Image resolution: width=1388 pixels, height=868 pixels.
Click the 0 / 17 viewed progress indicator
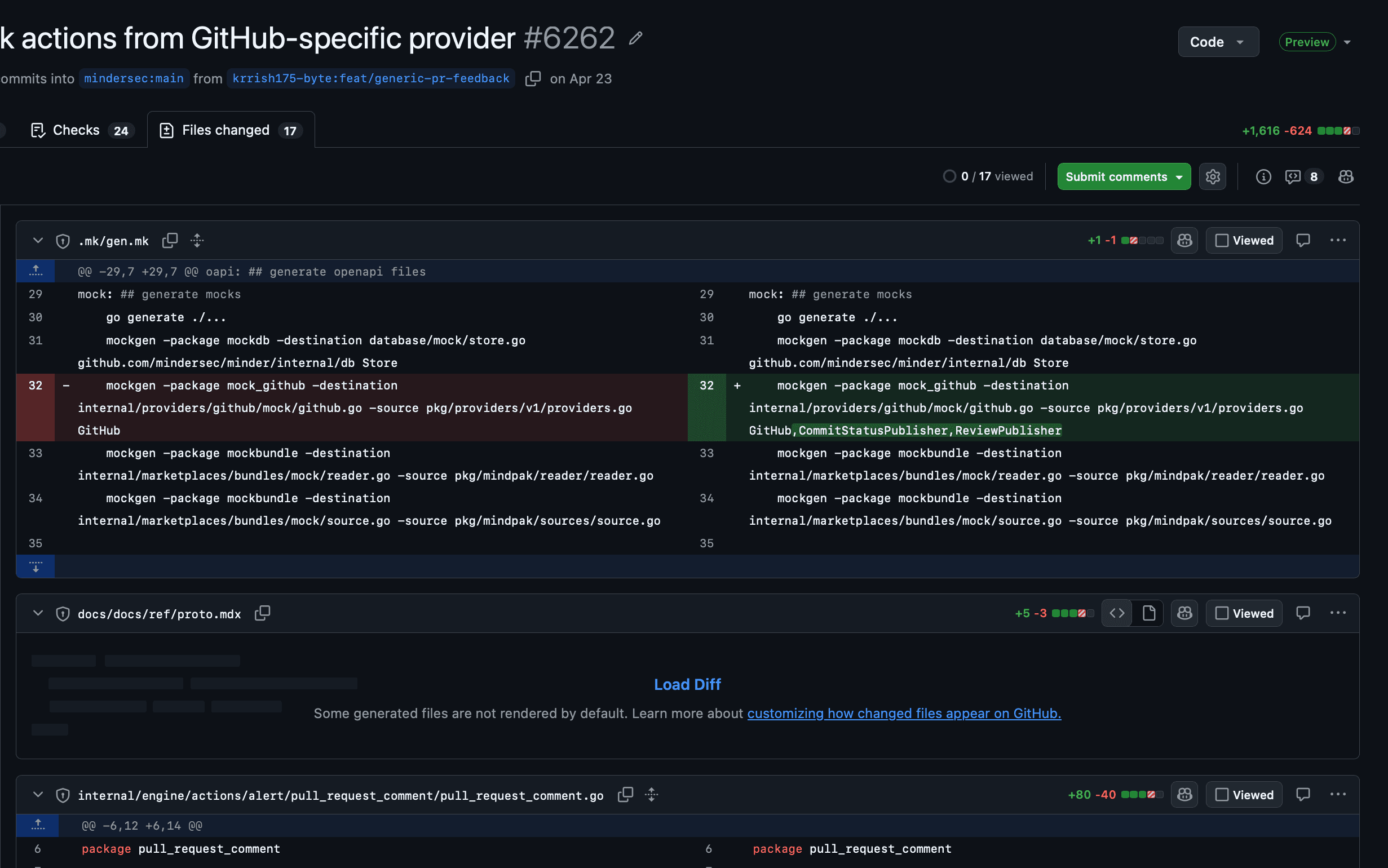click(987, 176)
